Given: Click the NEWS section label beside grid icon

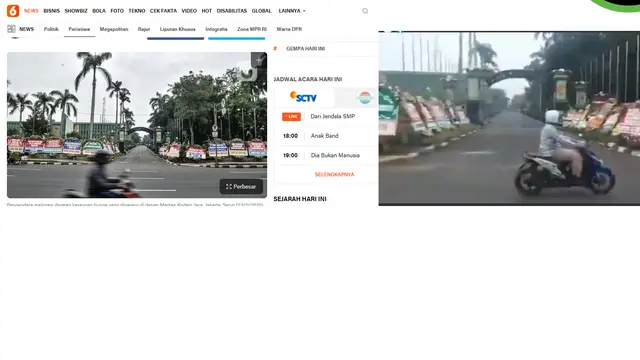Looking at the screenshot, I should (x=27, y=29).
